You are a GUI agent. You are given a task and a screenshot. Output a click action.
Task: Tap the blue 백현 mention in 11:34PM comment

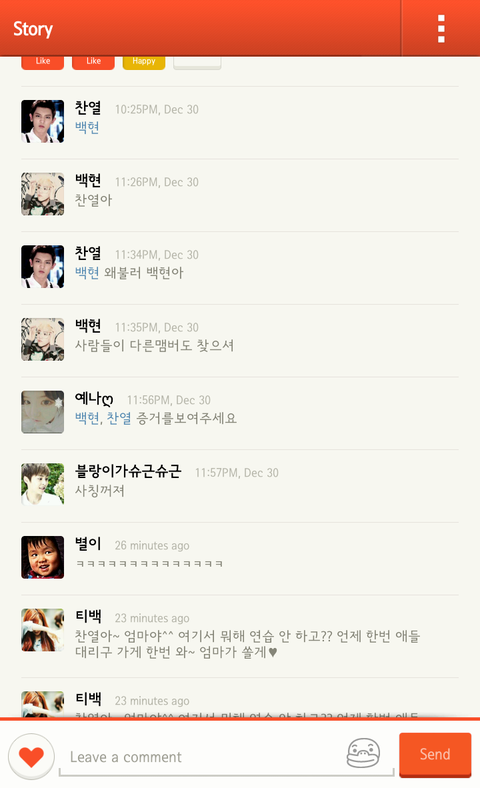(87, 272)
